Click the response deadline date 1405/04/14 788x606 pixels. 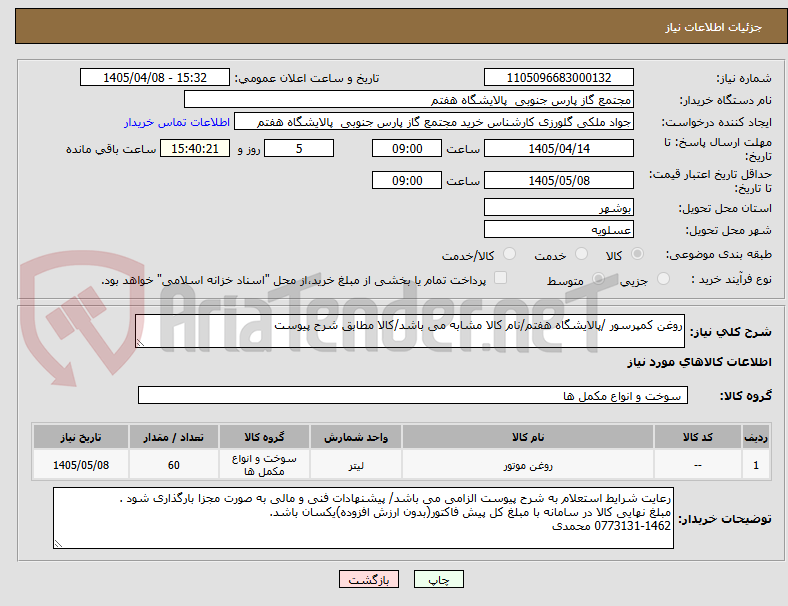(558, 148)
